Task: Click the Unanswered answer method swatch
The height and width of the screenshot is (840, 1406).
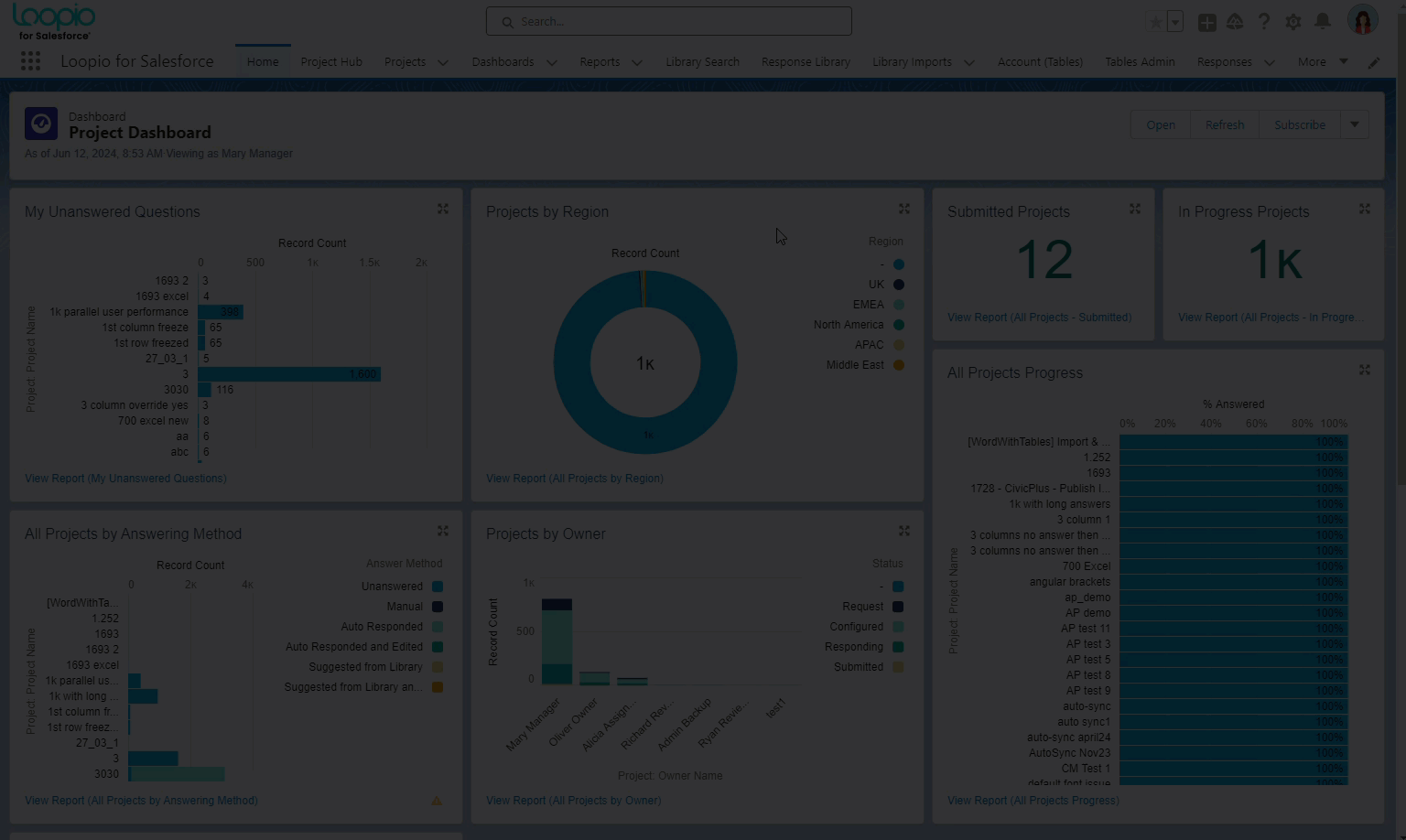Action: pyautogui.click(x=438, y=587)
